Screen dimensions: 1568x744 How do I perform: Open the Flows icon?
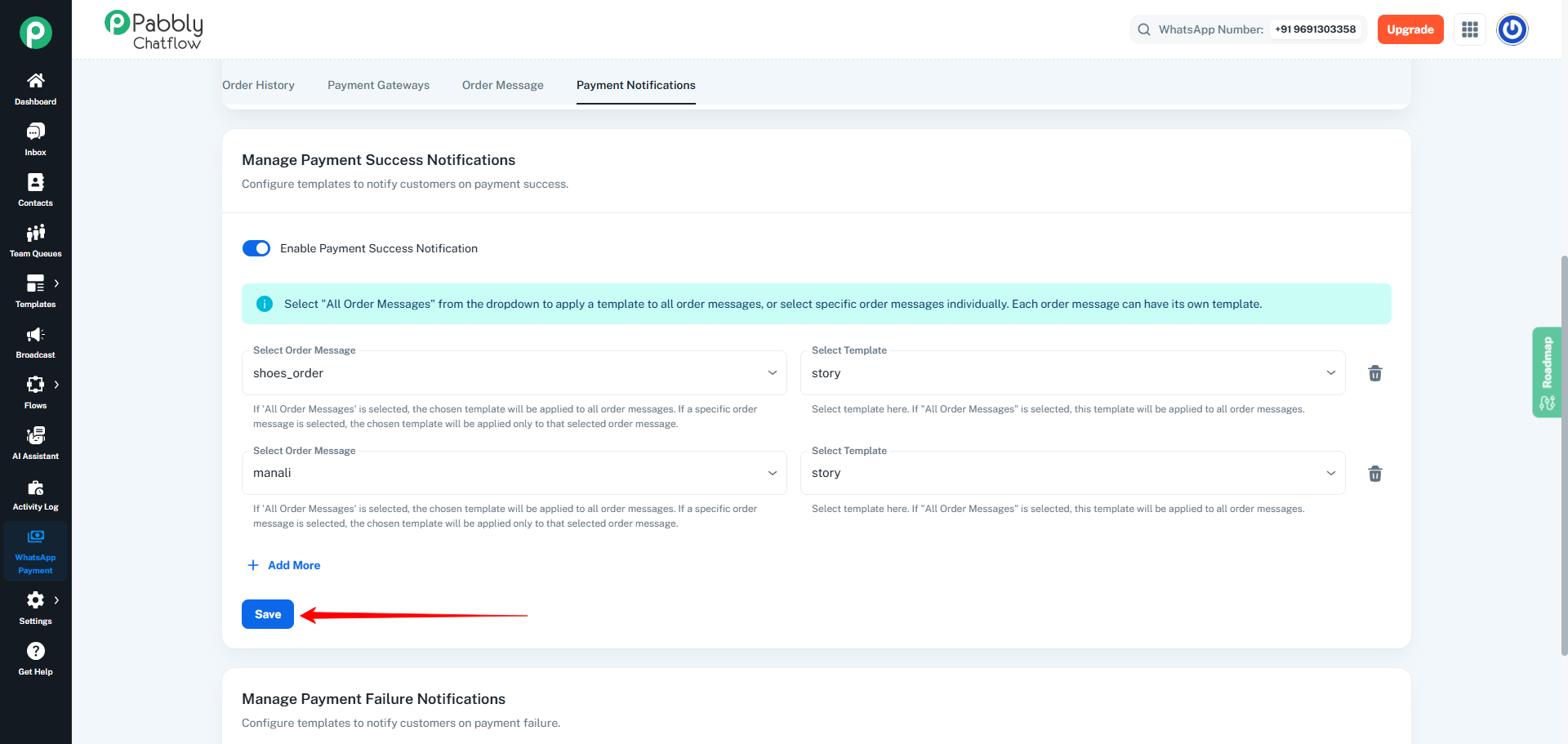[x=36, y=385]
